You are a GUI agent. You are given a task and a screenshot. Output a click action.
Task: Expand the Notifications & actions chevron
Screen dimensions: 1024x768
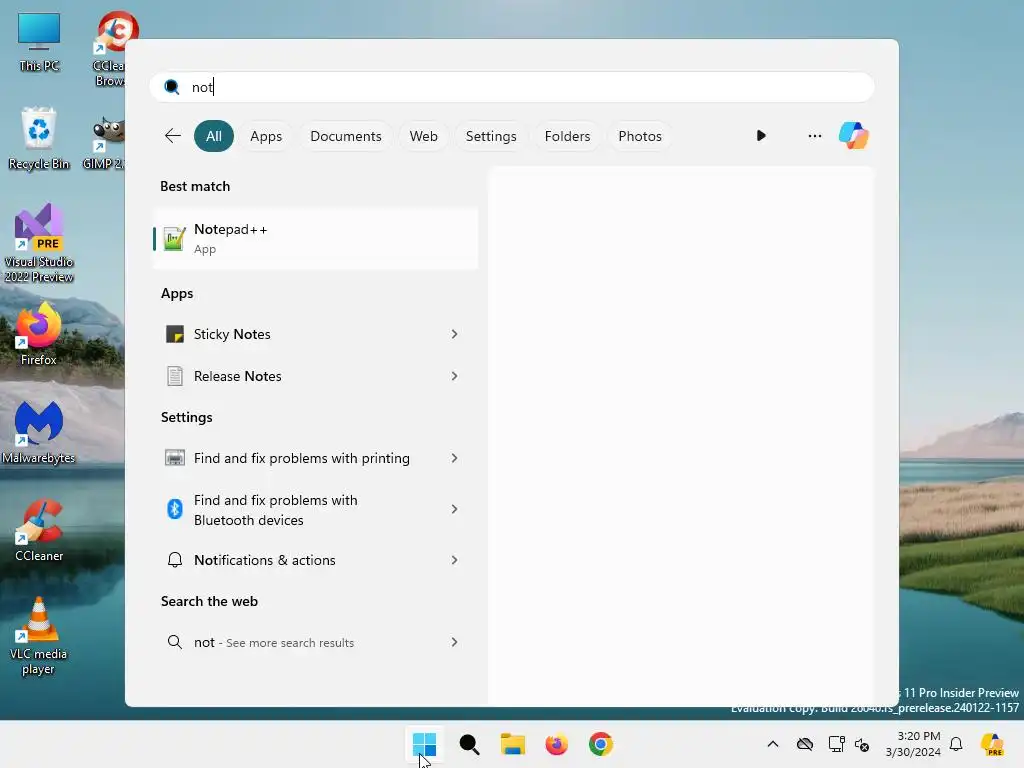pyautogui.click(x=455, y=560)
